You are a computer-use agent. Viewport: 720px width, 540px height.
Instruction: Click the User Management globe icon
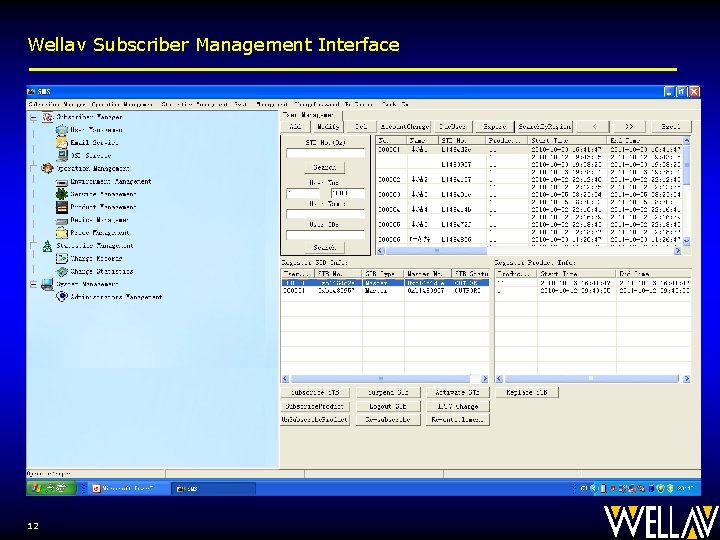click(62, 130)
